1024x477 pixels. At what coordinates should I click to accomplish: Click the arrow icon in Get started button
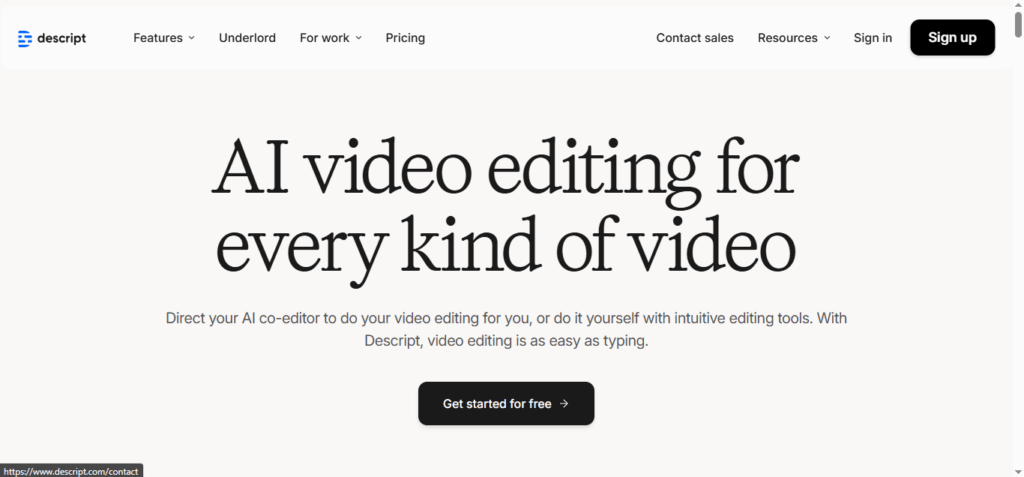coord(564,404)
